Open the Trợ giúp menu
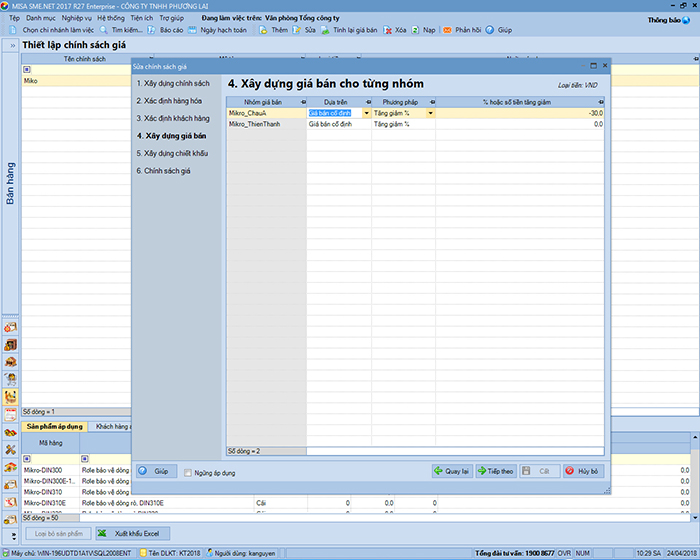 (x=172, y=18)
